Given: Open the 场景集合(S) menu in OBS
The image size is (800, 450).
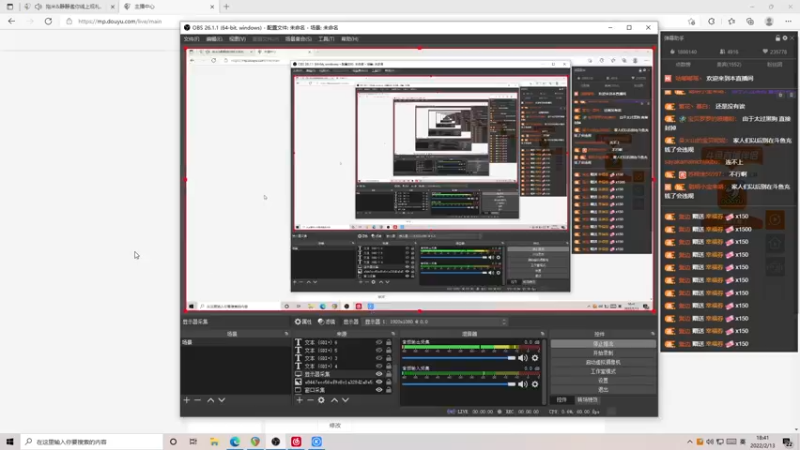Looking at the screenshot, I should (x=298, y=39).
